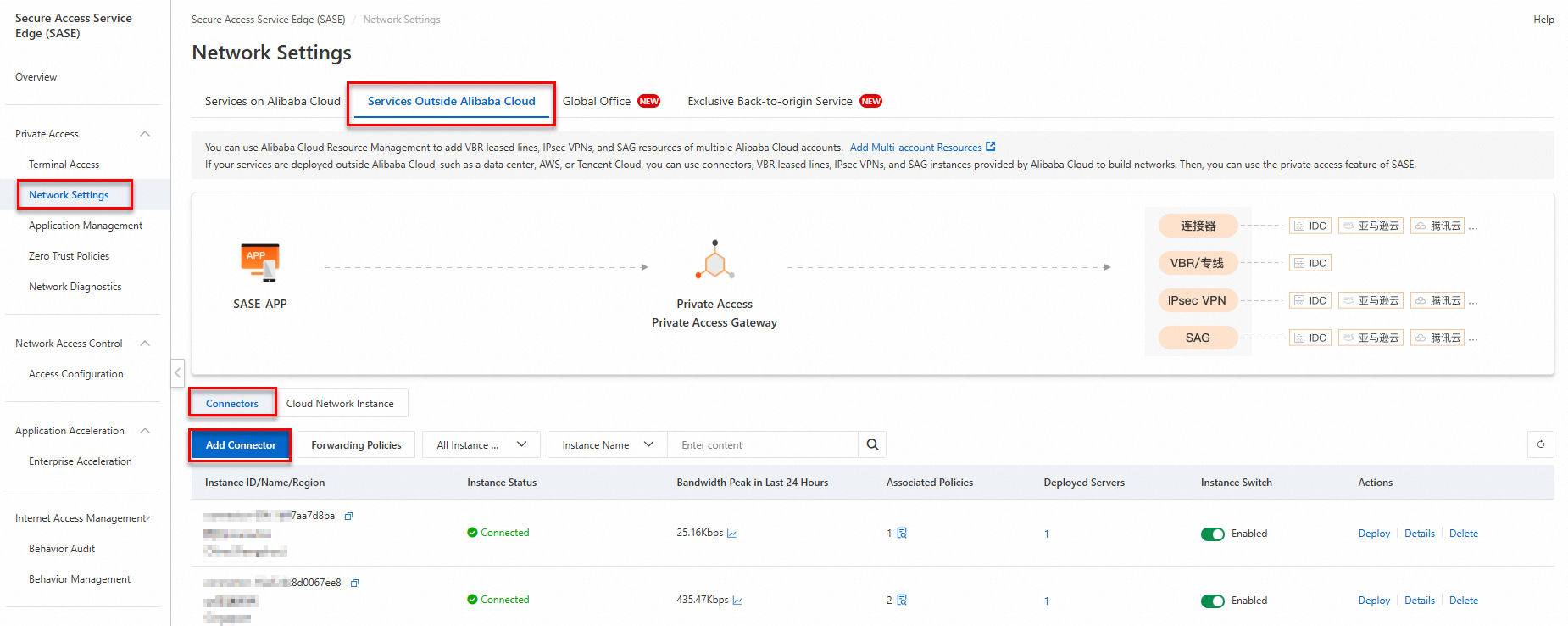This screenshot has height=626, width=1568.
Task: Copy instance ID ending 7aa7d8ba
Action: [348, 516]
